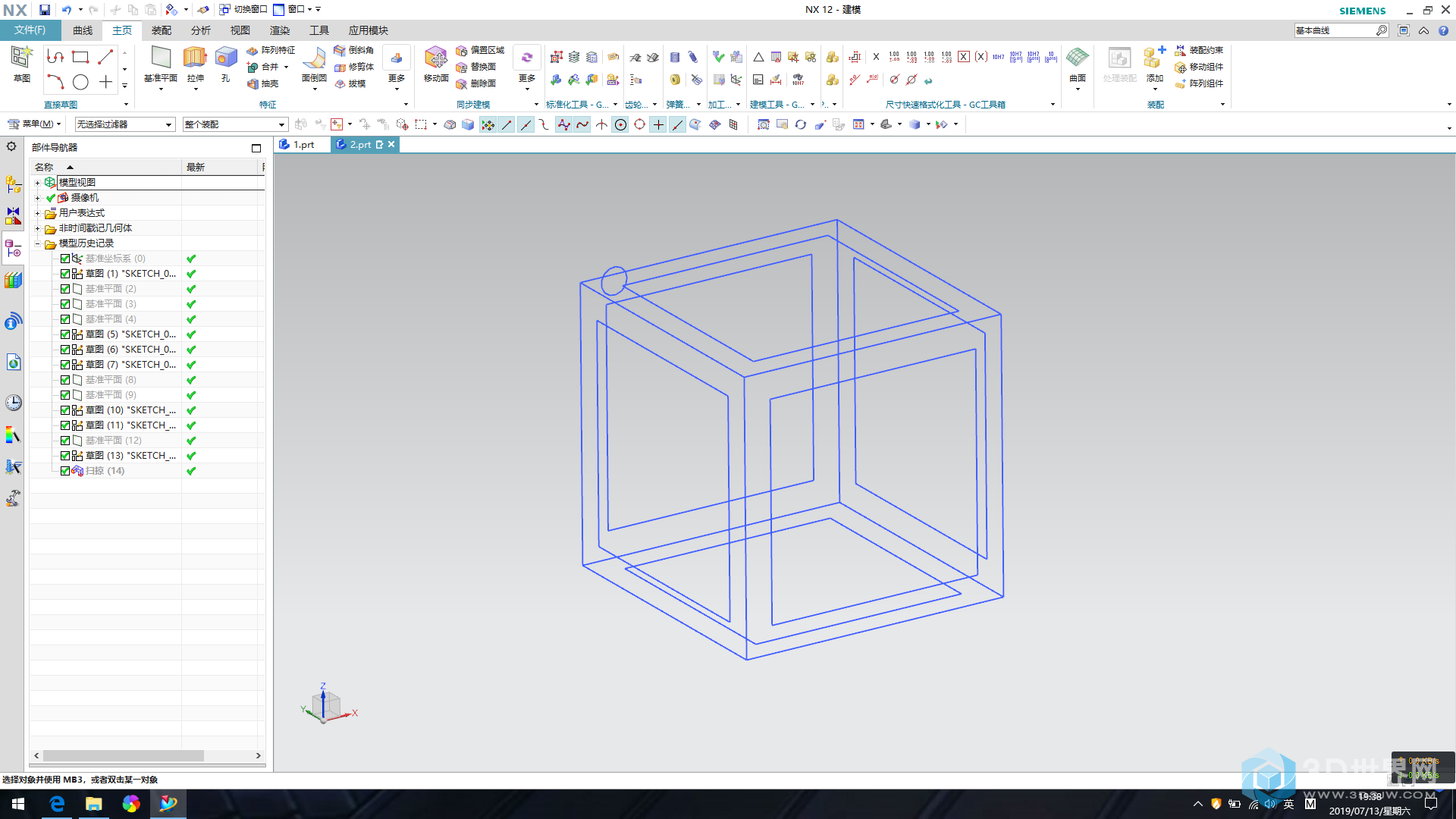Close the 2.prt document tab

[x=391, y=145]
